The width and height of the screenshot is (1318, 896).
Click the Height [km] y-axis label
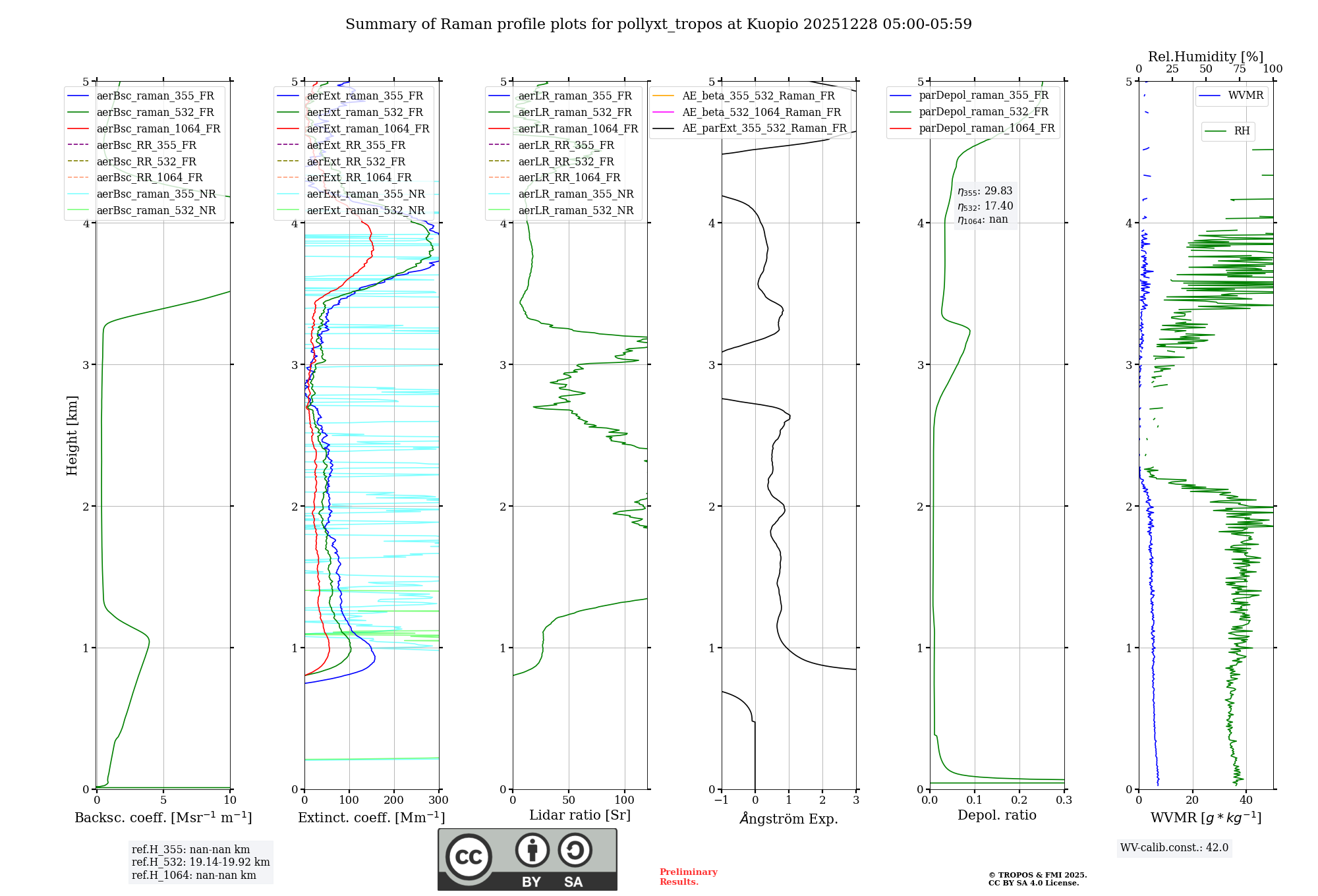click(x=72, y=435)
